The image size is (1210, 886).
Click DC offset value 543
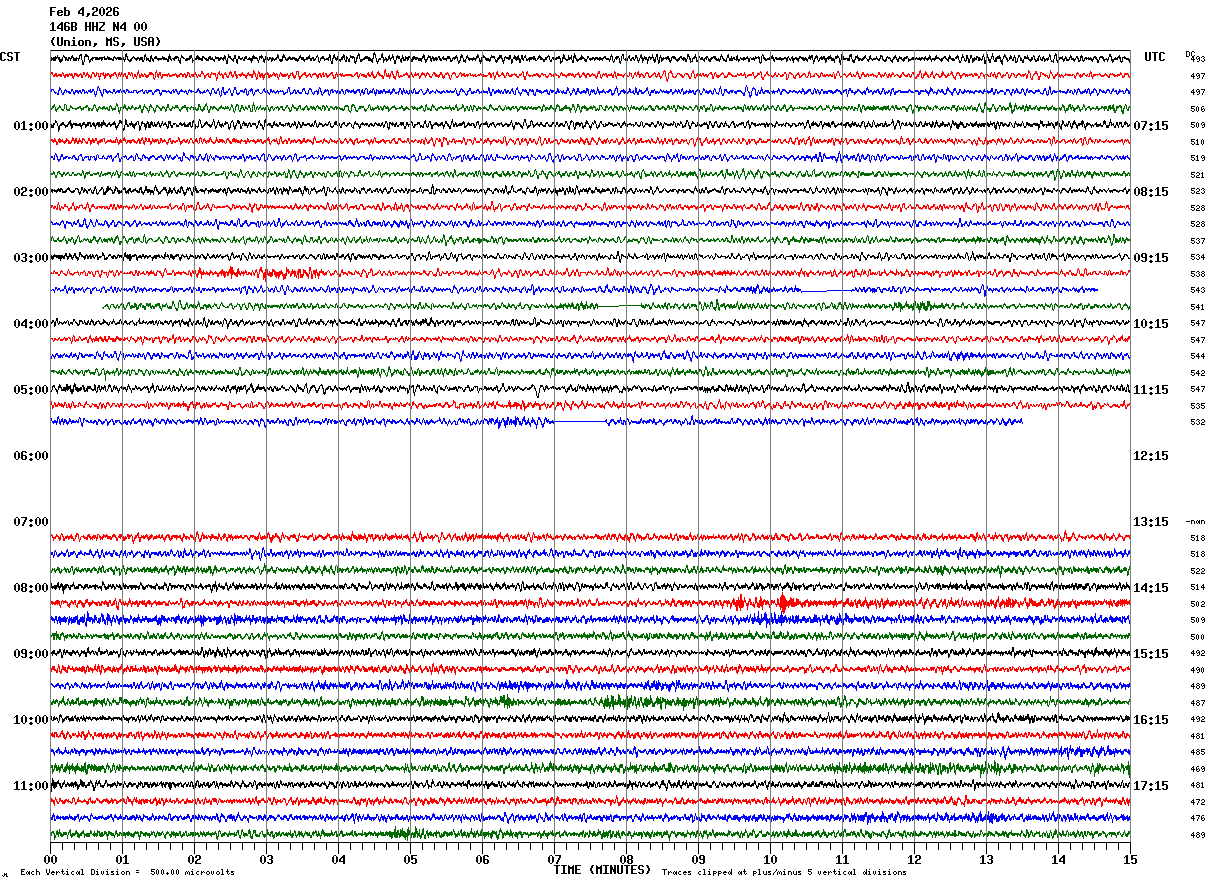[1197, 290]
